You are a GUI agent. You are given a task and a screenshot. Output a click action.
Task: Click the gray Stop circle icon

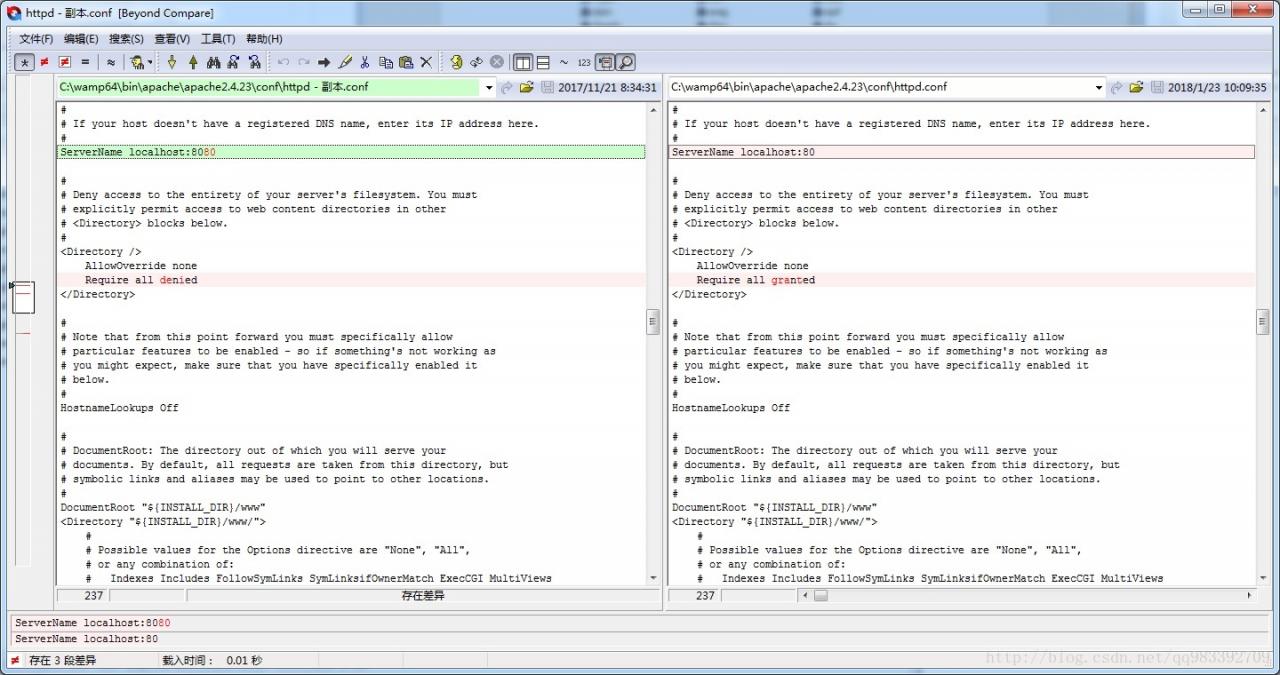497,62
